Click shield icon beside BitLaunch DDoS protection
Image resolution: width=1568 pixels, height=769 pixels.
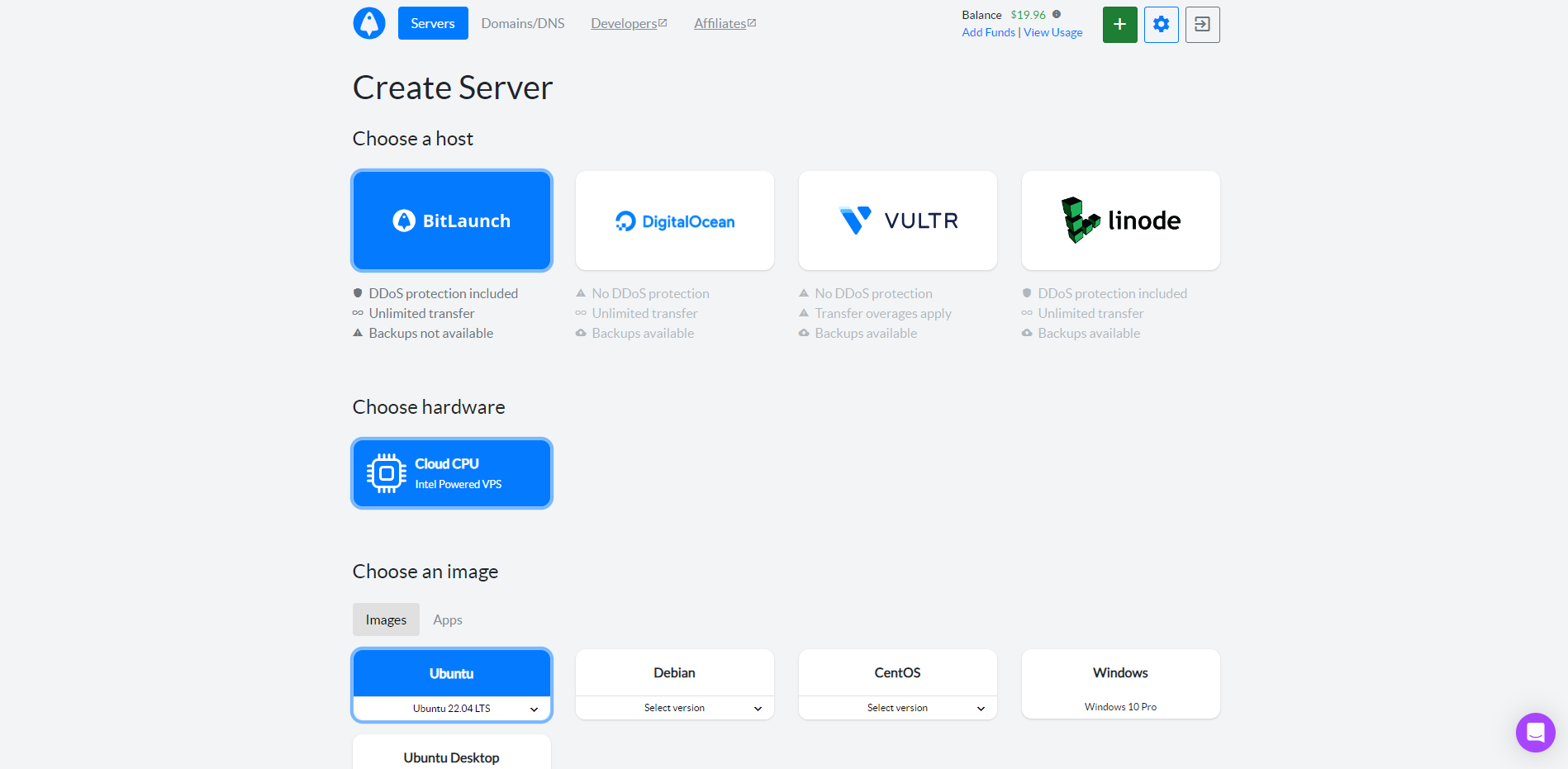click(358, 293)
